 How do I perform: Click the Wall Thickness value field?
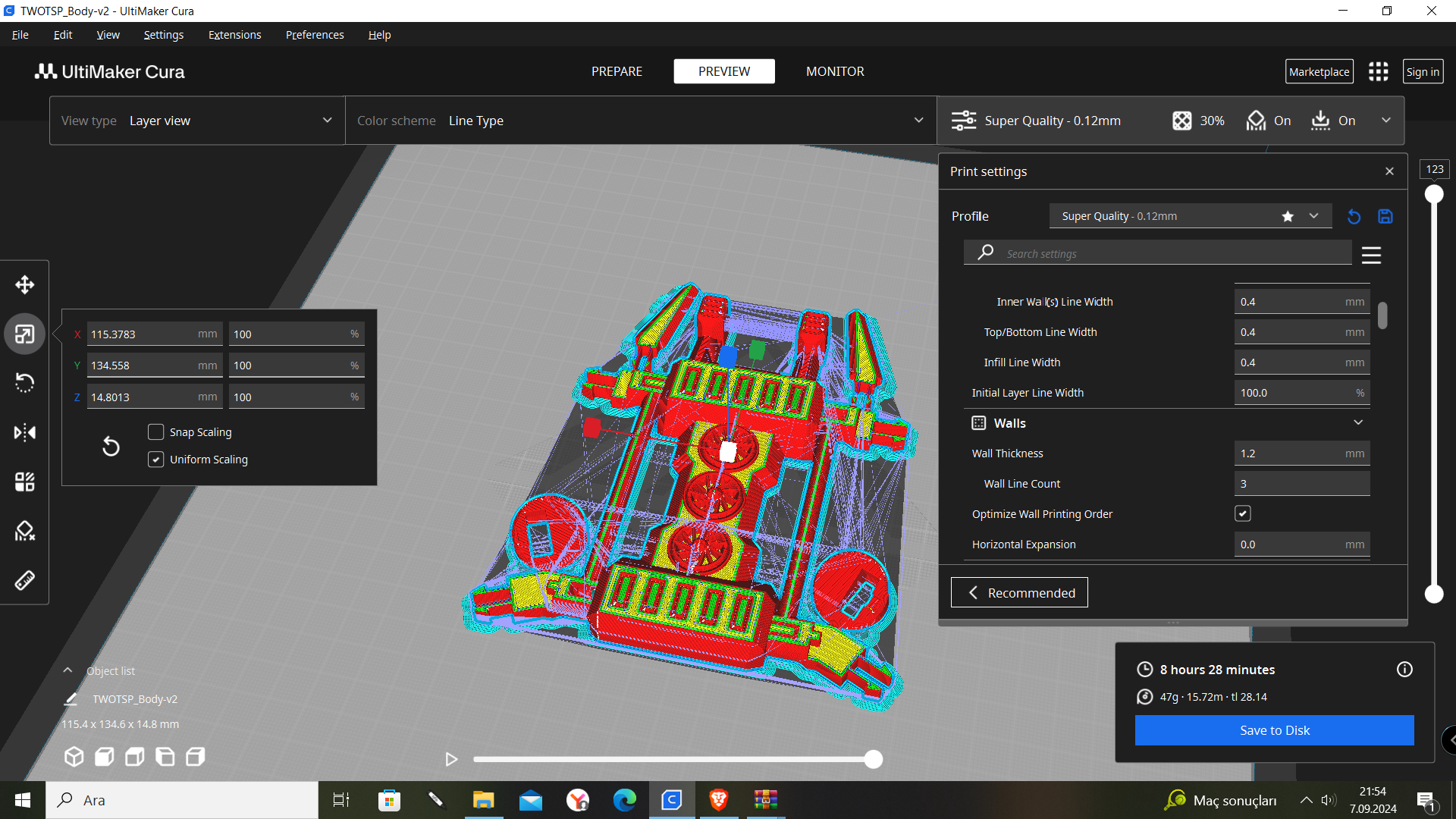1302,453
